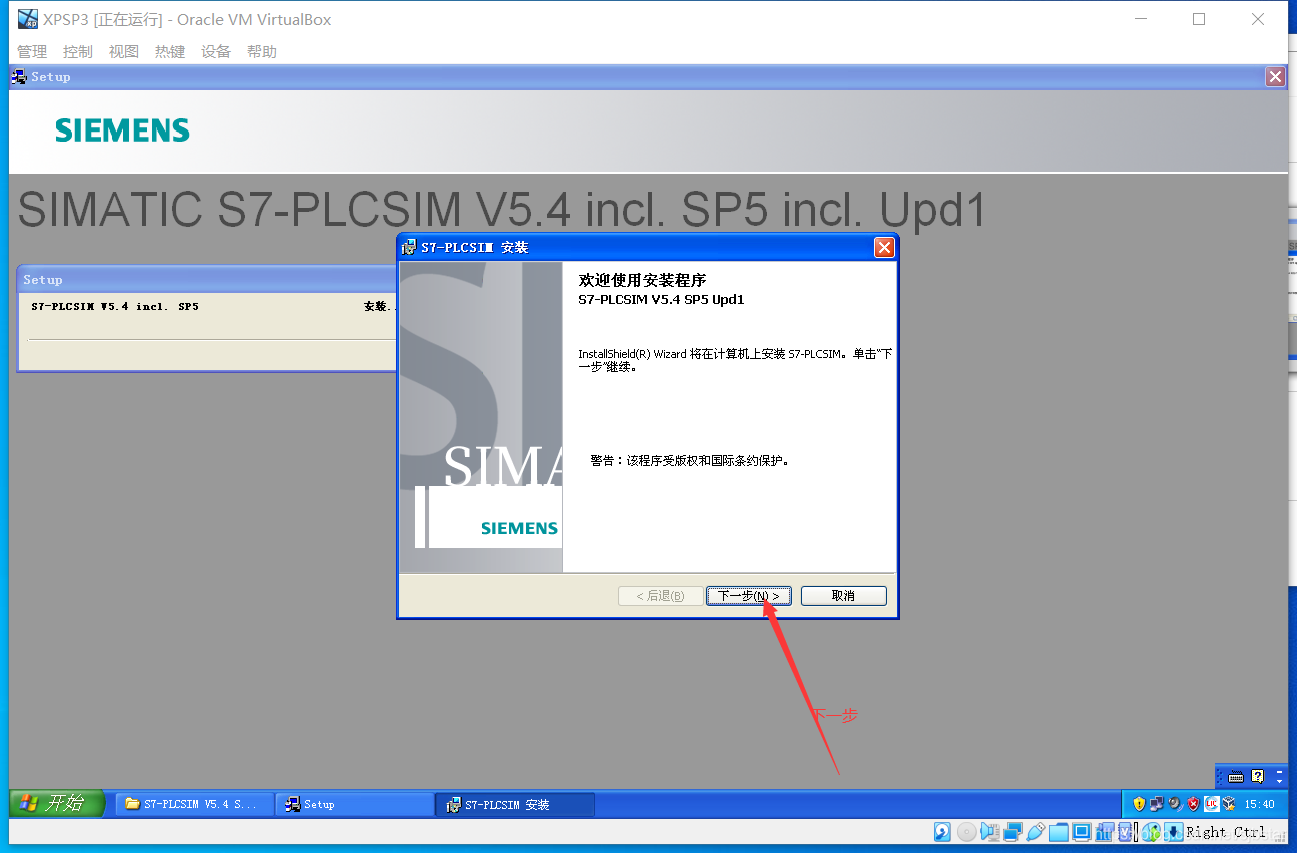Viewport: 1297px width, 853px height.
Task: Click the 'S7-PLCSIM V5.4 incl. SP5' progress row
Action: point(213,307)
